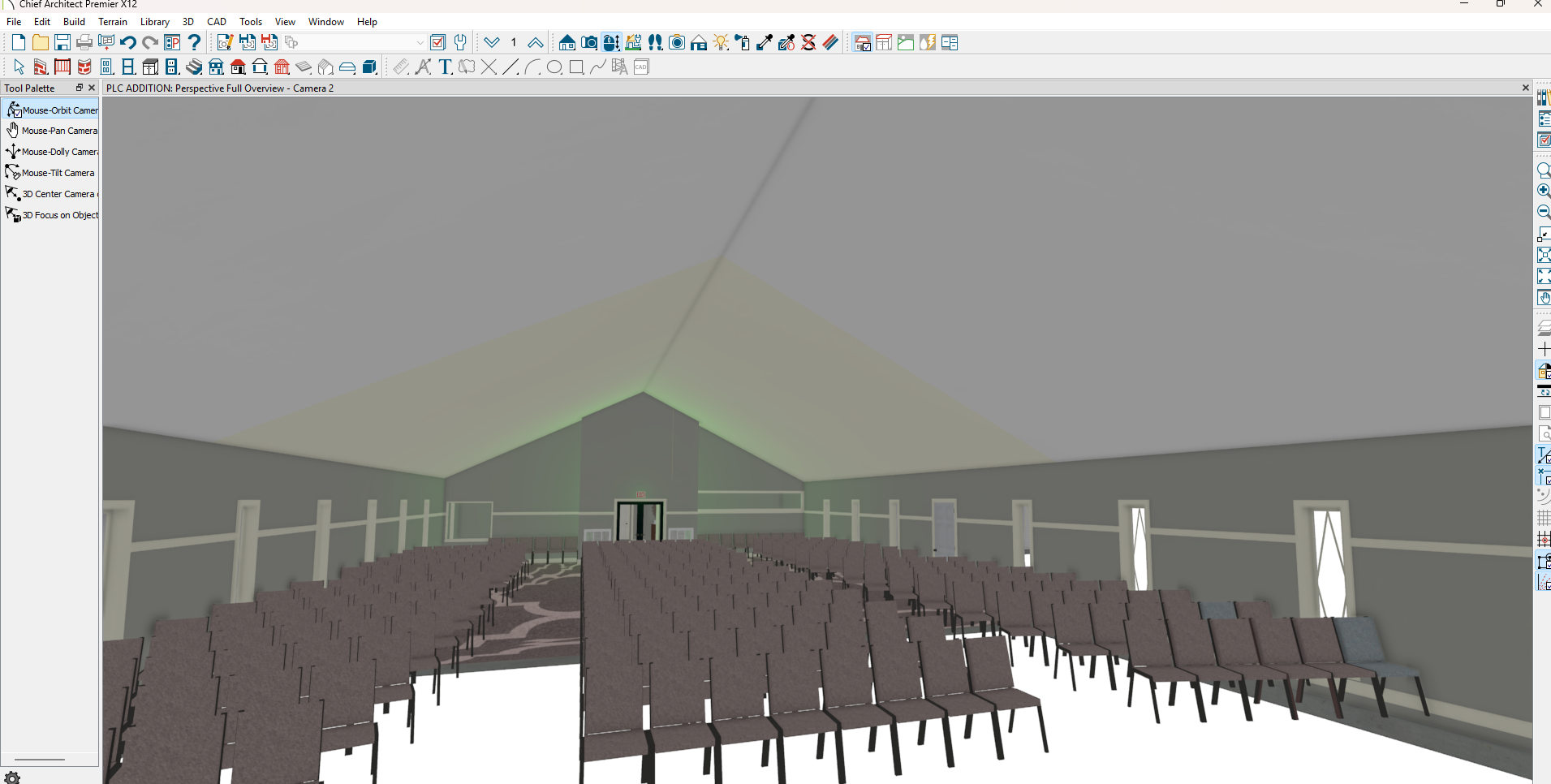Open the Terrain menu
Viewport: 1551px width, 784px height.
point(113,22)
